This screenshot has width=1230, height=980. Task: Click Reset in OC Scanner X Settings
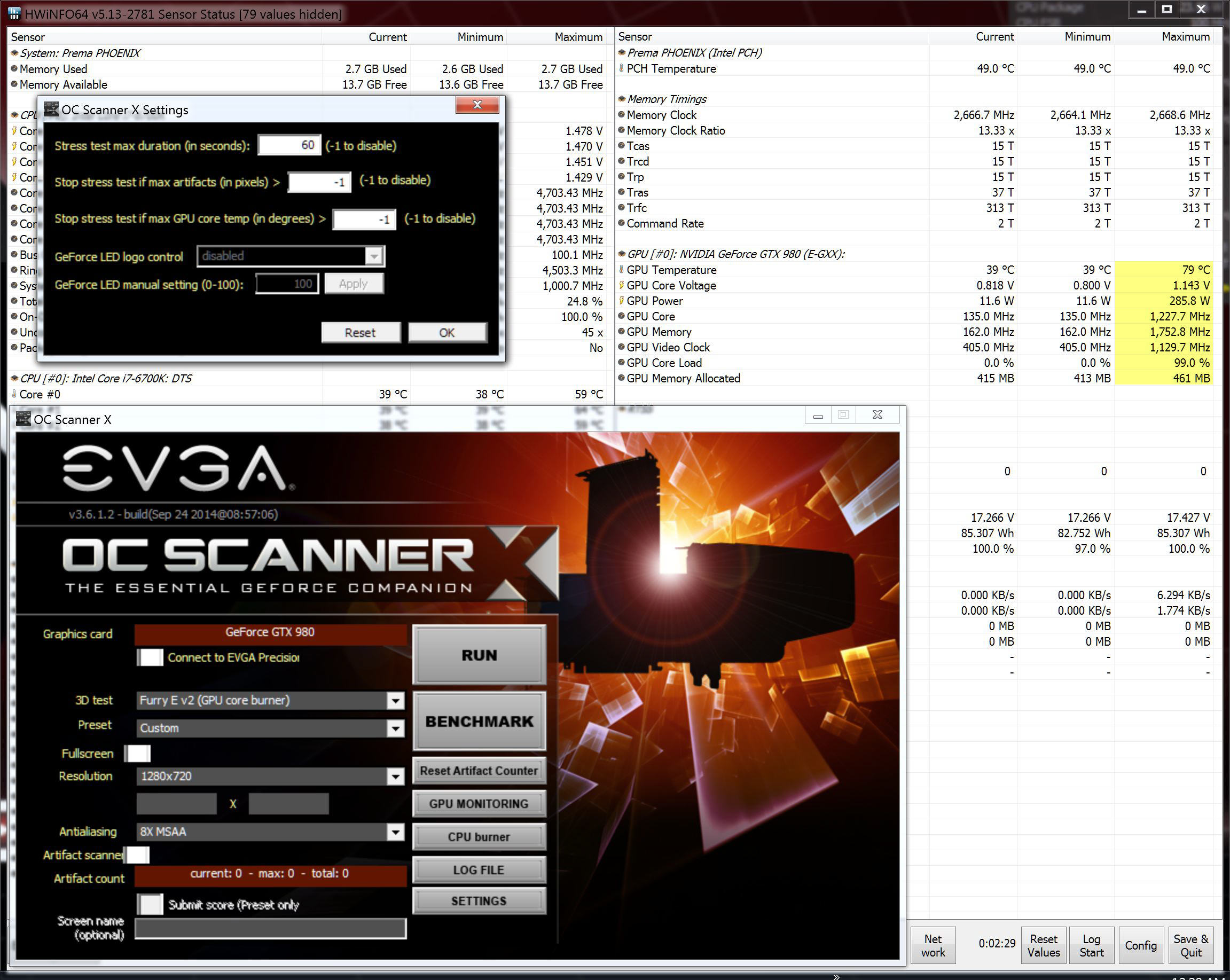pos(361,333)
